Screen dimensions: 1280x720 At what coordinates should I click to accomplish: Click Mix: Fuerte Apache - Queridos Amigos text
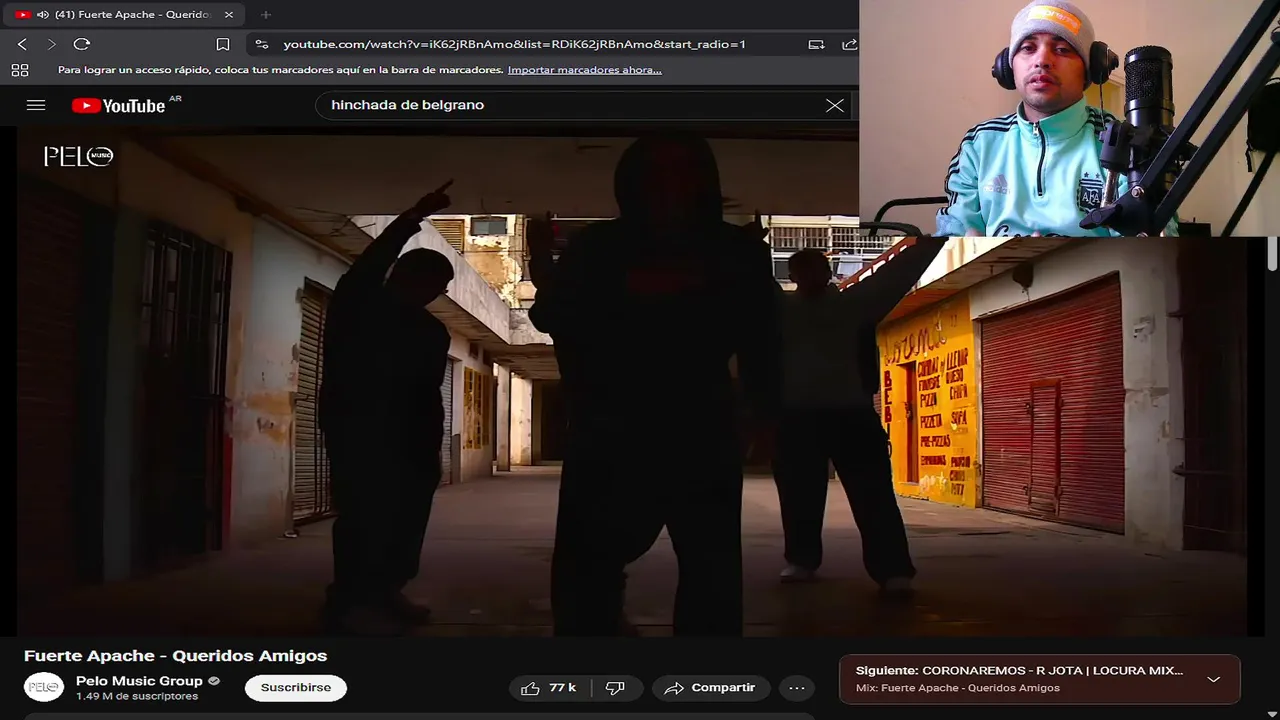[x=958, y=688]
